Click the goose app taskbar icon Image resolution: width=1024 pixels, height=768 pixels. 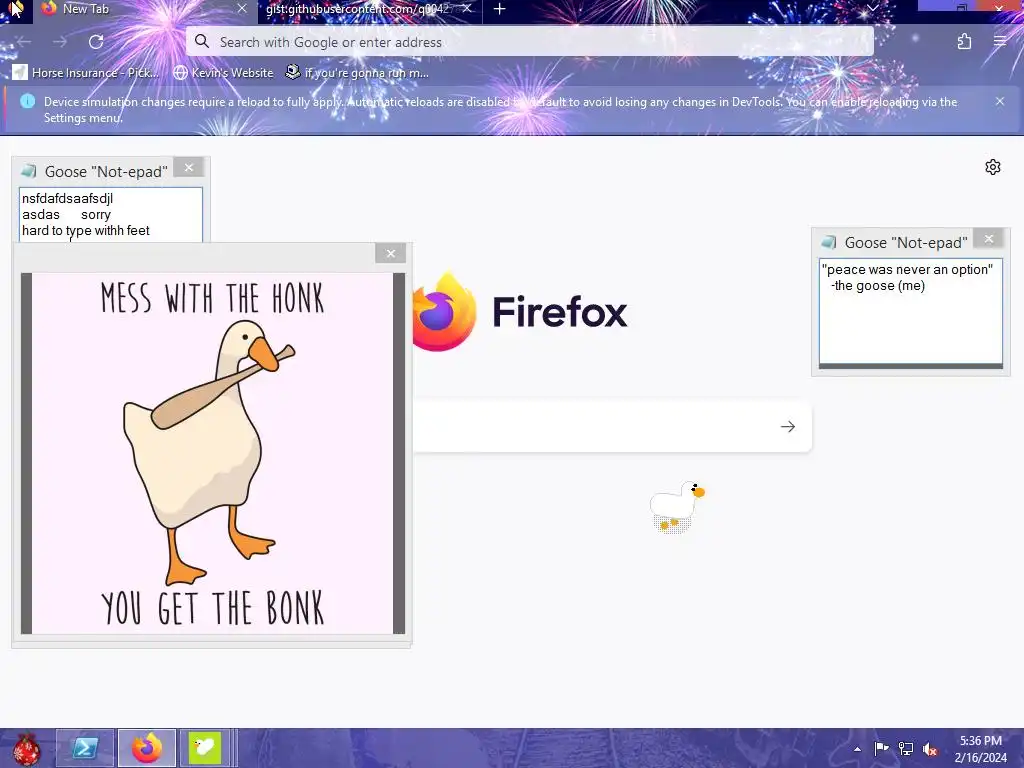(204, 748)
